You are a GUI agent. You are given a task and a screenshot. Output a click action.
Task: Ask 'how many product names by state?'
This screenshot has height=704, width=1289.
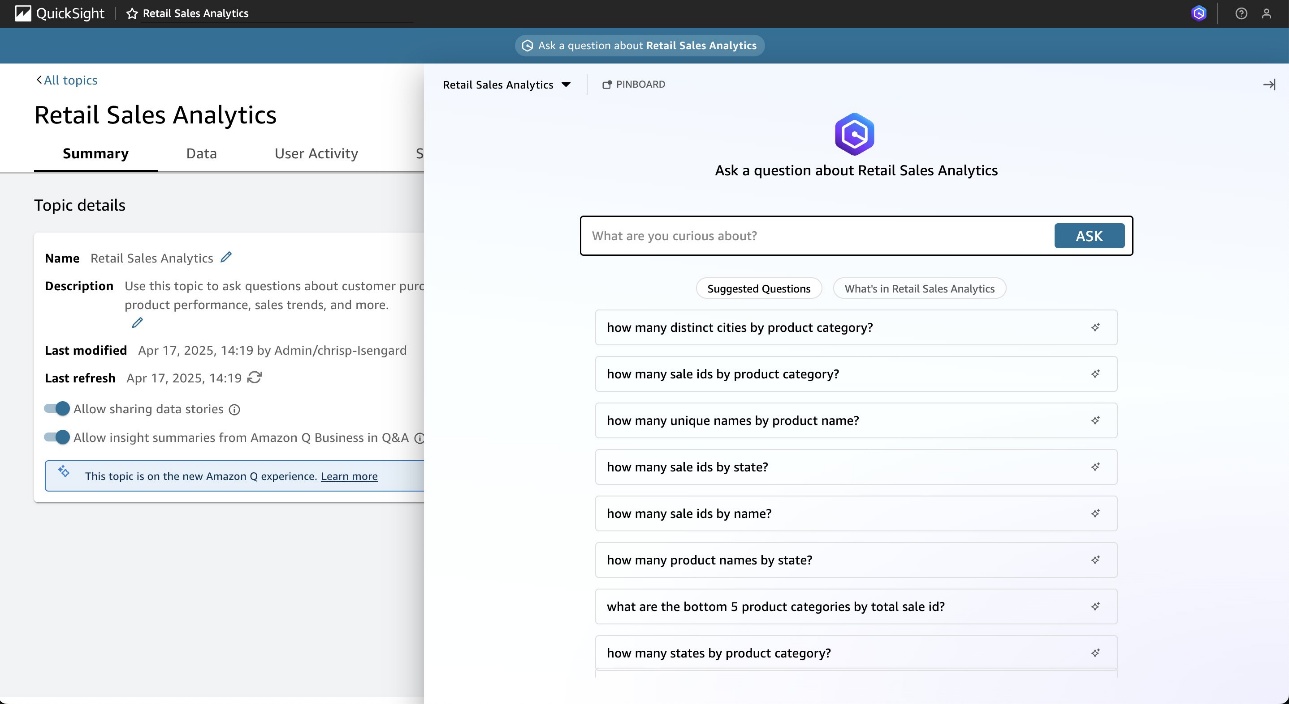click(x=856, y=560)
